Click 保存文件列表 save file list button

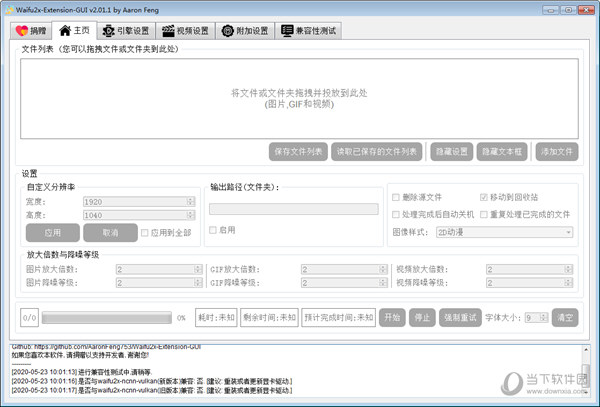pos(298,152)
